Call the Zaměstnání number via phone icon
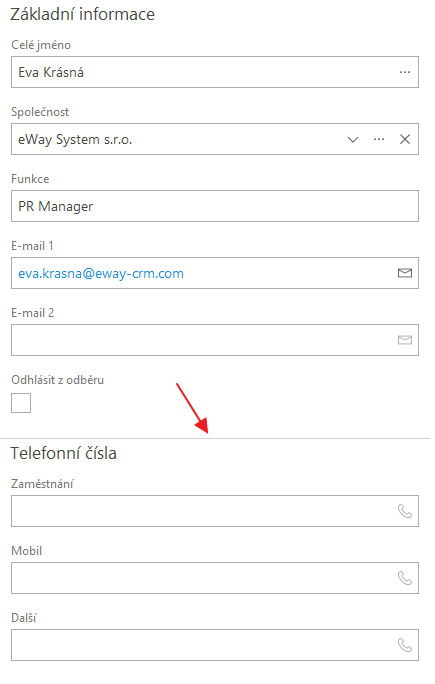The height and width of the screenshot is (684, 435). coord(404,511)
